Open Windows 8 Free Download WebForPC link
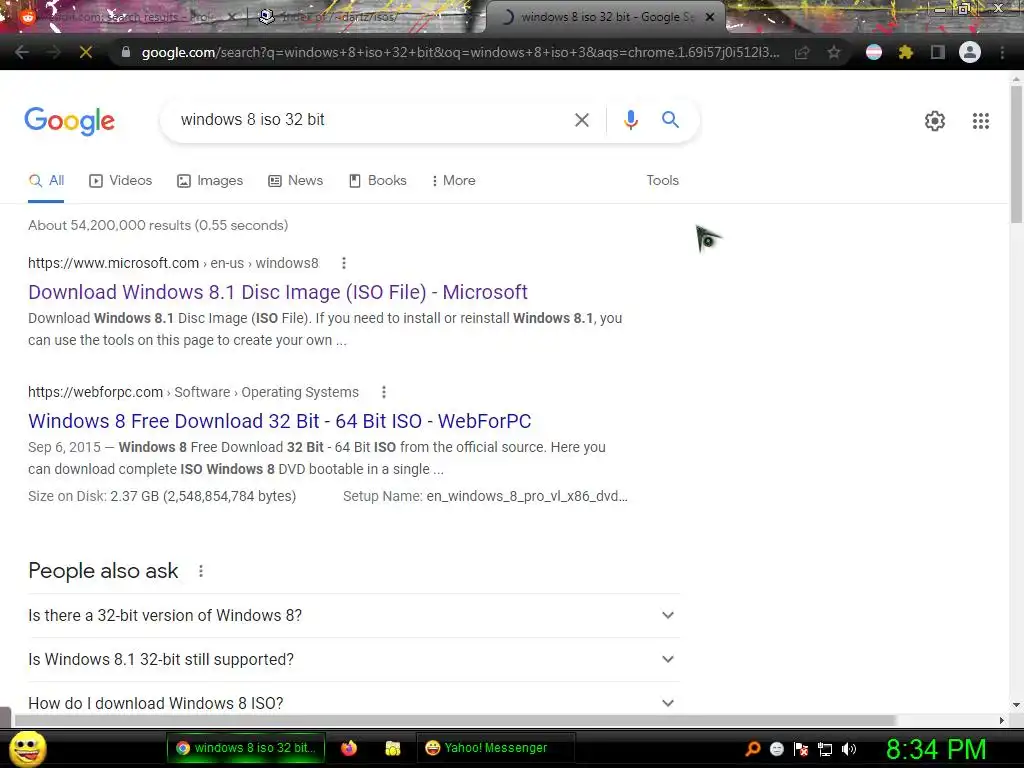The height and width of the screenshot is (768, 1024). click(x=280, y=421)
